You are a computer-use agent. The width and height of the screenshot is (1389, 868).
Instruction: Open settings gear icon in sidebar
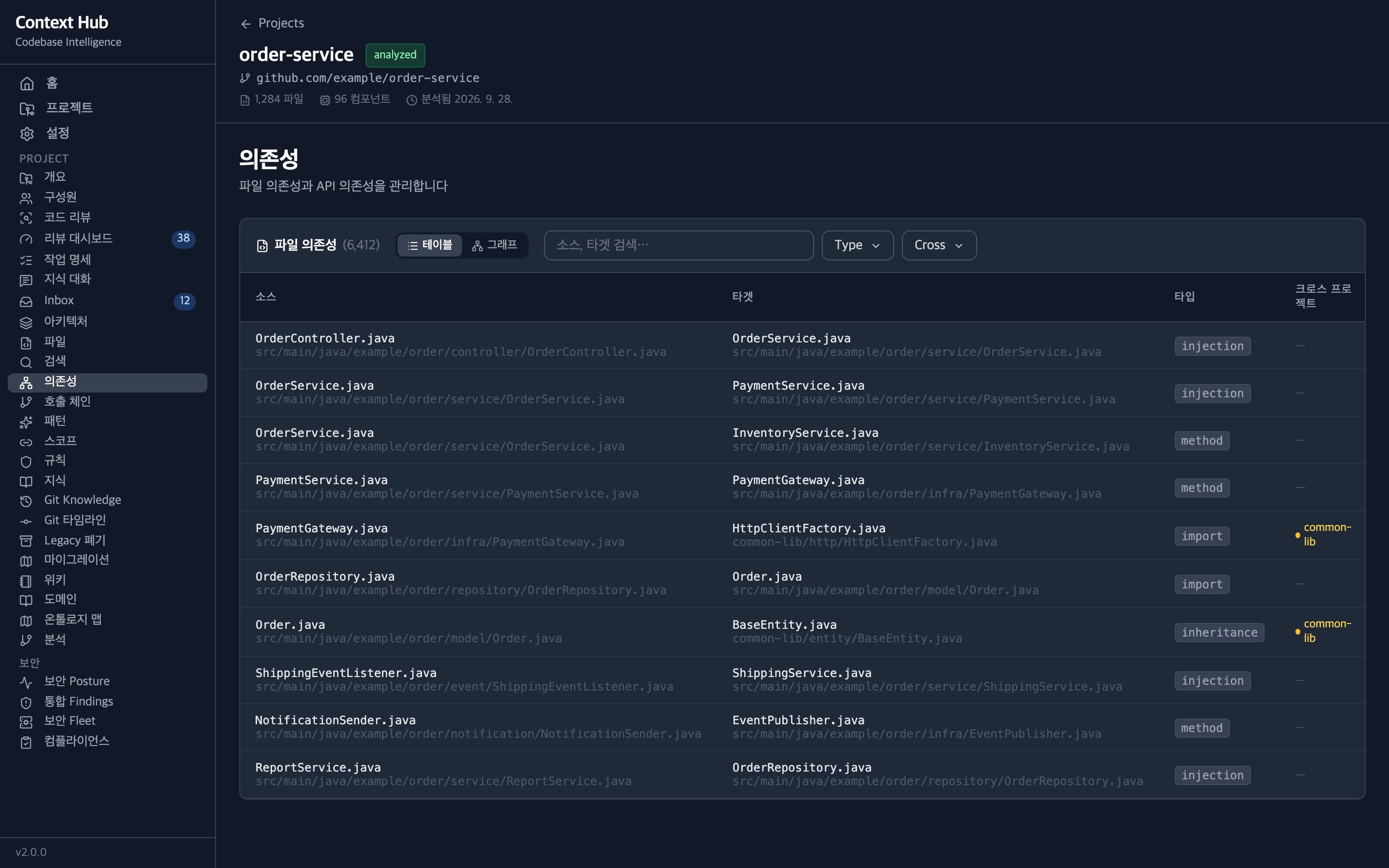pyautogui.click(x=27, y=134)
